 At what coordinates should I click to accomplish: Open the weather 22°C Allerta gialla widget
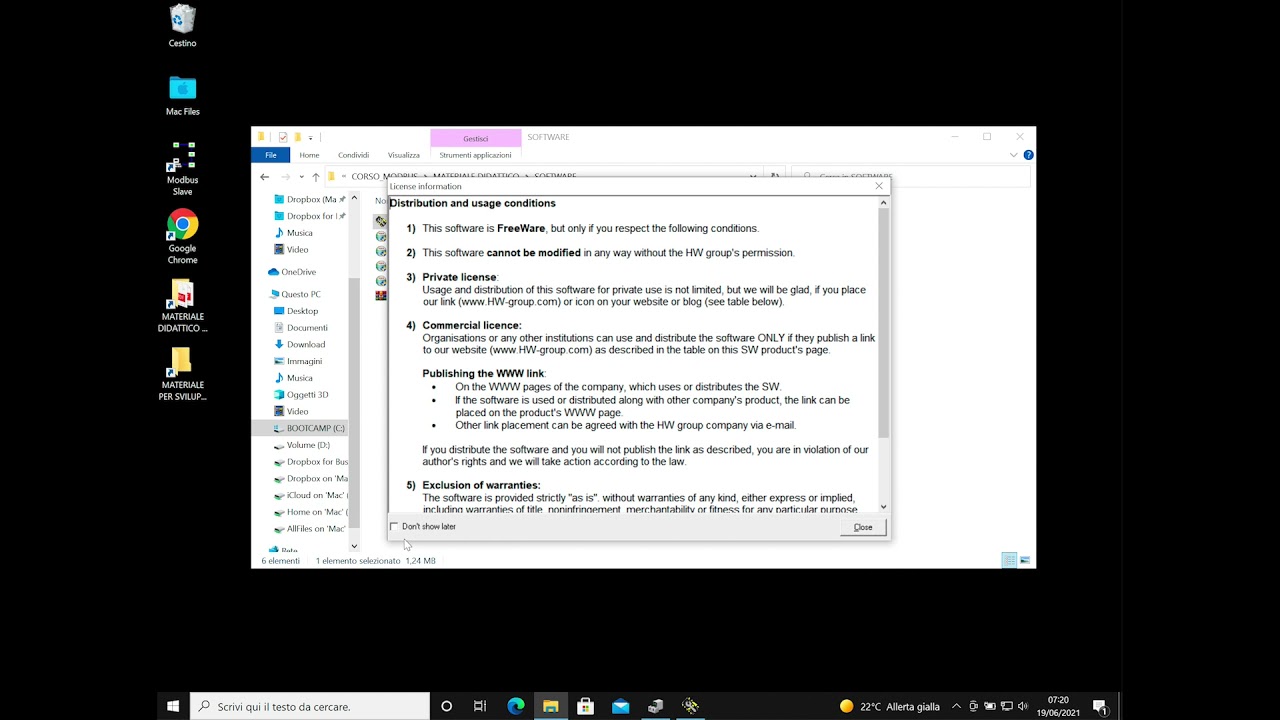click(x=890, y=706)
